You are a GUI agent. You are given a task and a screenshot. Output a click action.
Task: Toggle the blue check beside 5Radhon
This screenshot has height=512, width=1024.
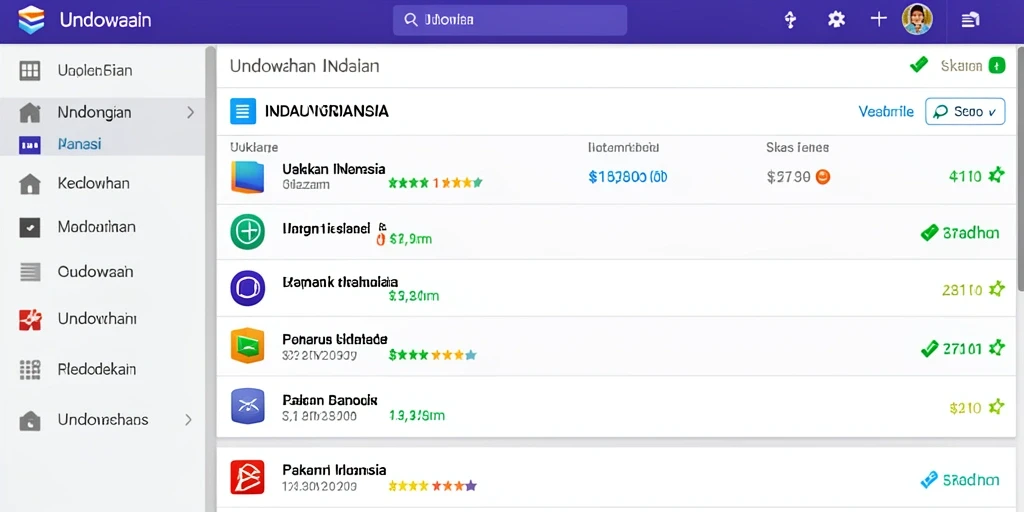(x=929, y=480)
